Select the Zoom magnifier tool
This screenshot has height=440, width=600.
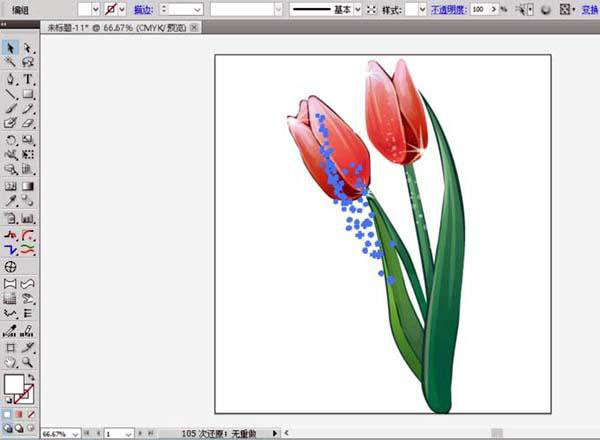[x=28, y=360]
